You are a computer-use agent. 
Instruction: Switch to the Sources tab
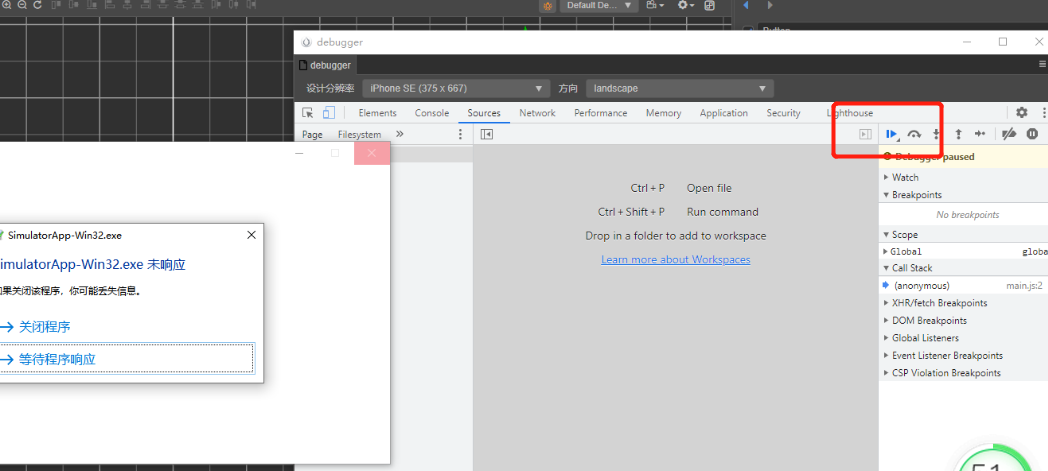(x=484, y=113)
